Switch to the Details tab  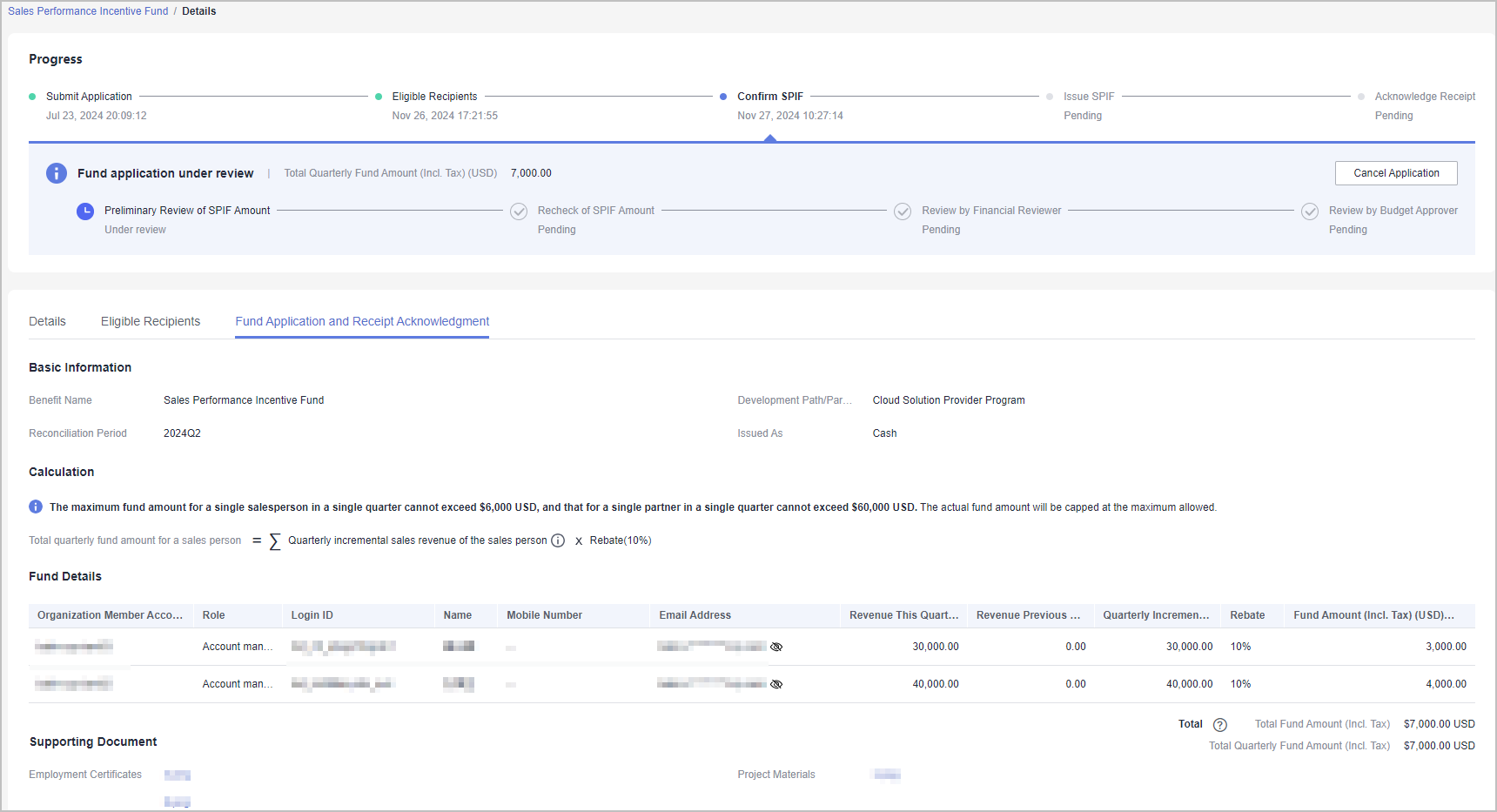47,321
